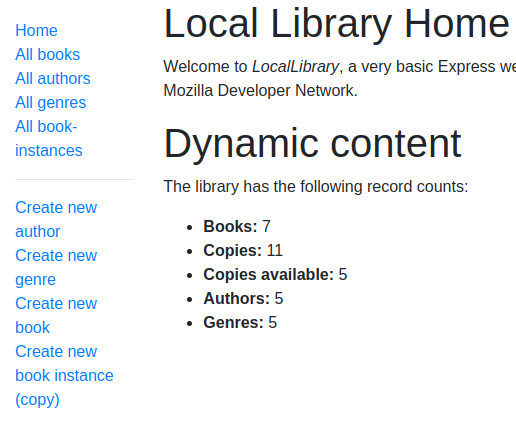The image size is (516, 425).
Task: Click the italic LocalLibrary word
Action: [x=295, y=67]
